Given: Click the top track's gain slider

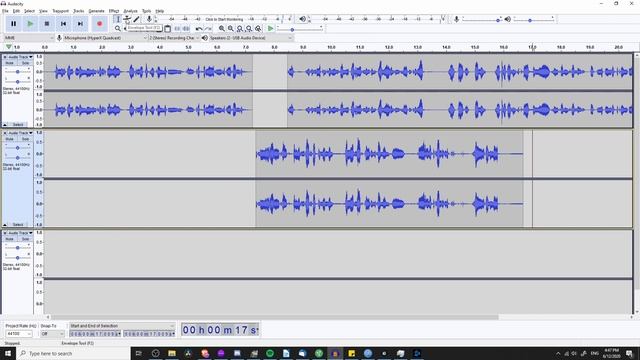Looking at the screenshot, I should (x=17, y=72).
